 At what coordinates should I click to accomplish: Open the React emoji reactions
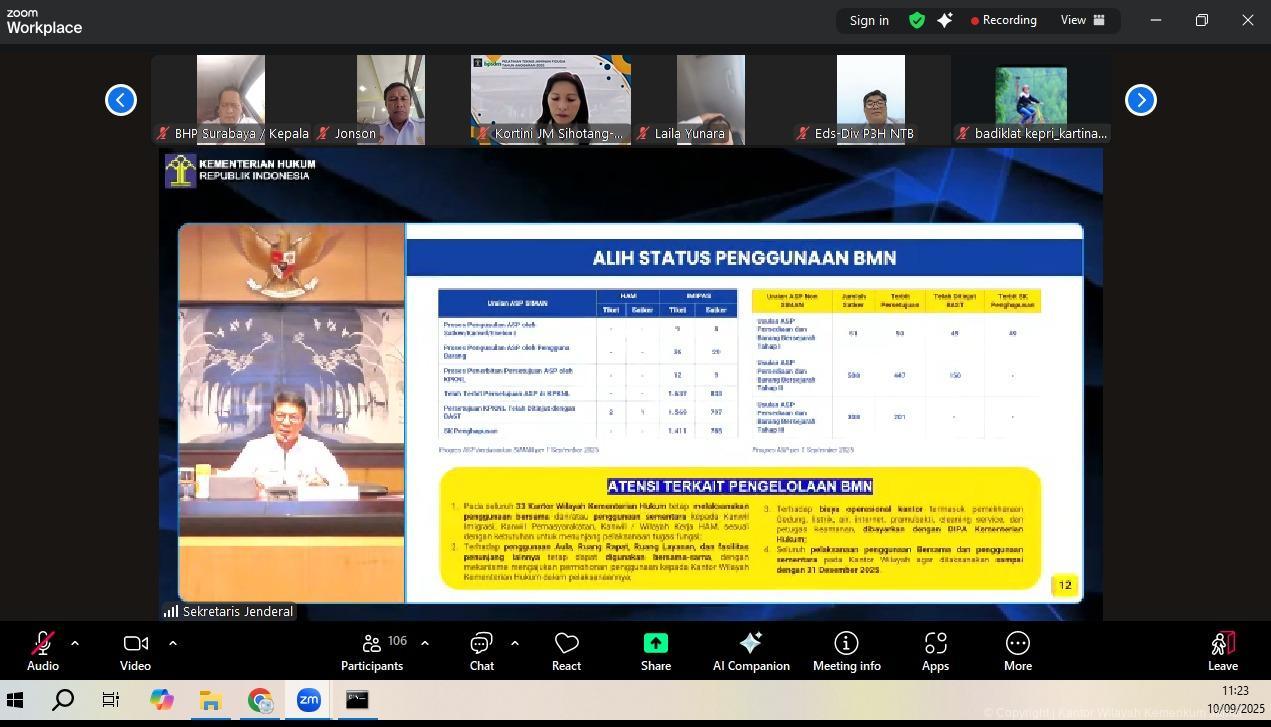click(566, 651)
